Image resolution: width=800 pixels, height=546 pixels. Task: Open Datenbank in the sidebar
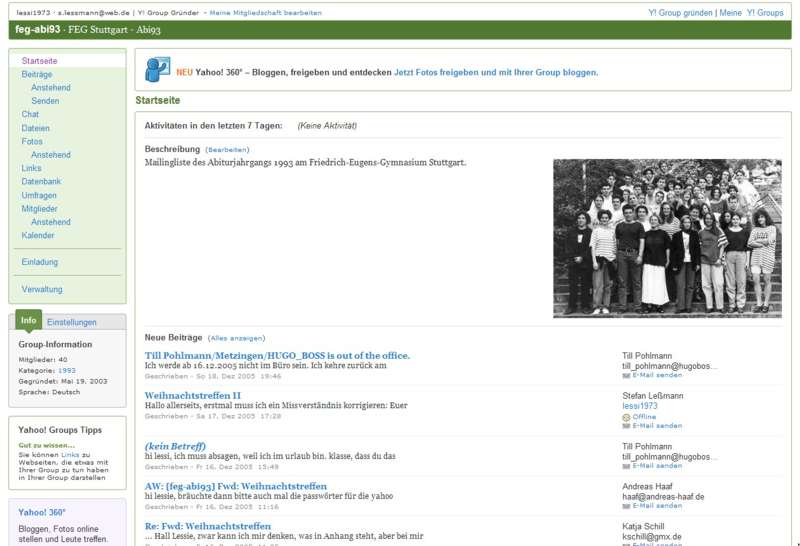coord(41,181)
